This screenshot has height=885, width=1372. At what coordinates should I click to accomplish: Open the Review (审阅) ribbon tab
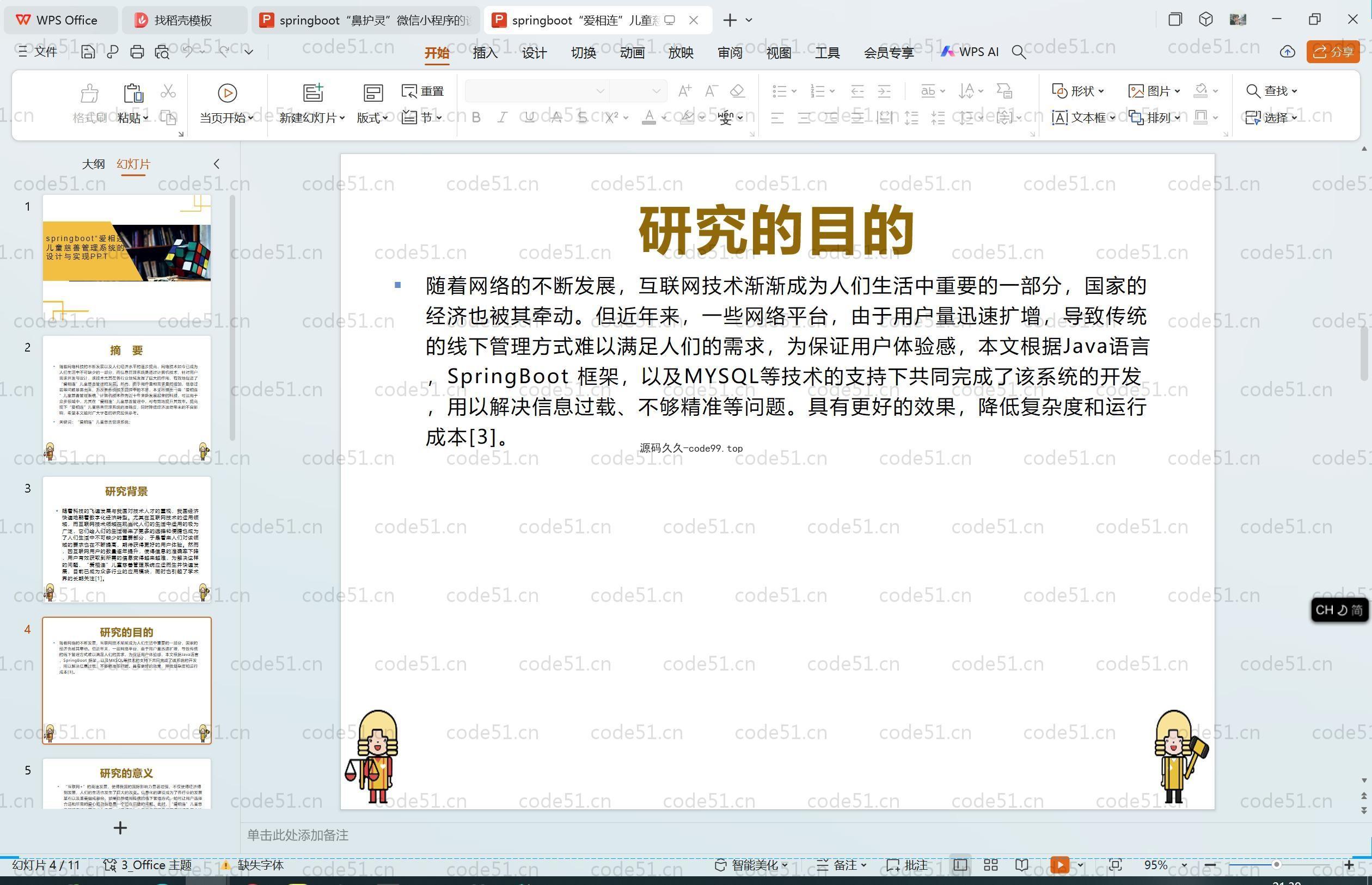730,52
